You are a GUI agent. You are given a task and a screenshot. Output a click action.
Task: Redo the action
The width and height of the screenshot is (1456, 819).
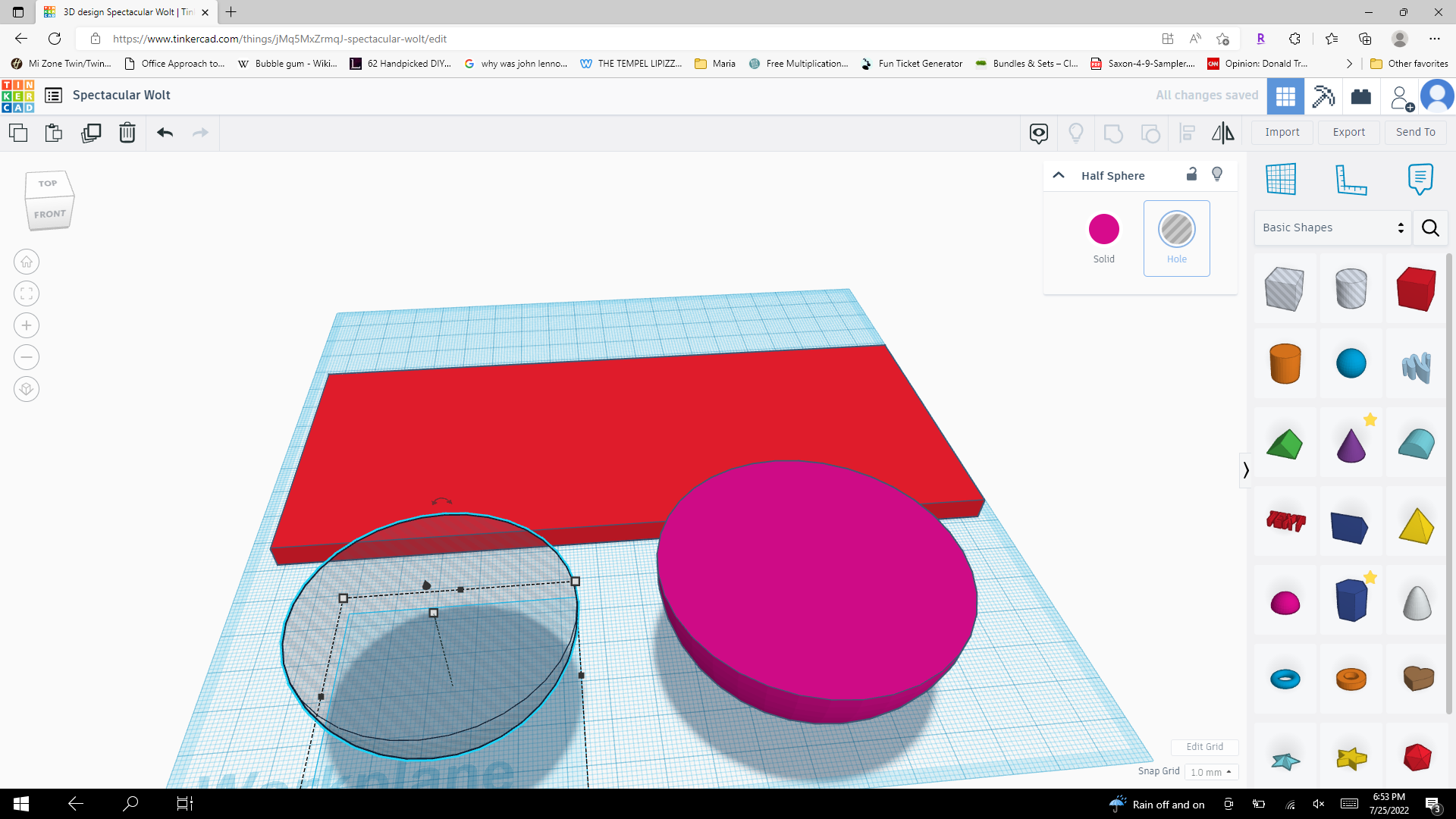200,133
